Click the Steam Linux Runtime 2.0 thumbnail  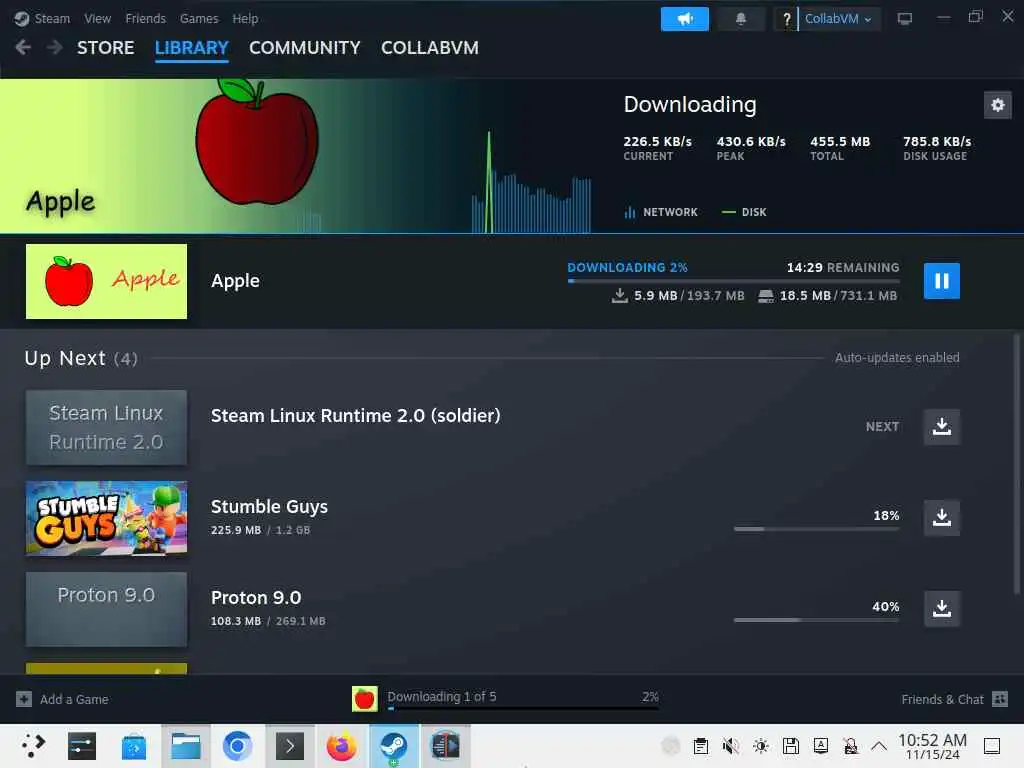point(106,427)
